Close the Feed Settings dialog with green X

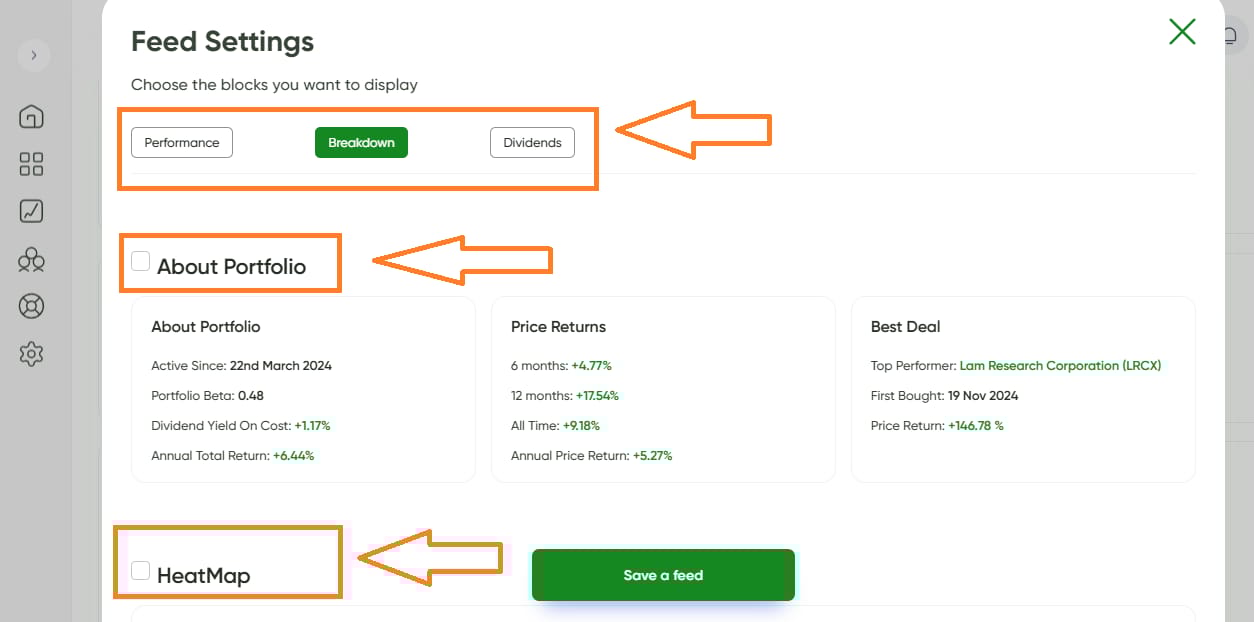(1182, 32)
